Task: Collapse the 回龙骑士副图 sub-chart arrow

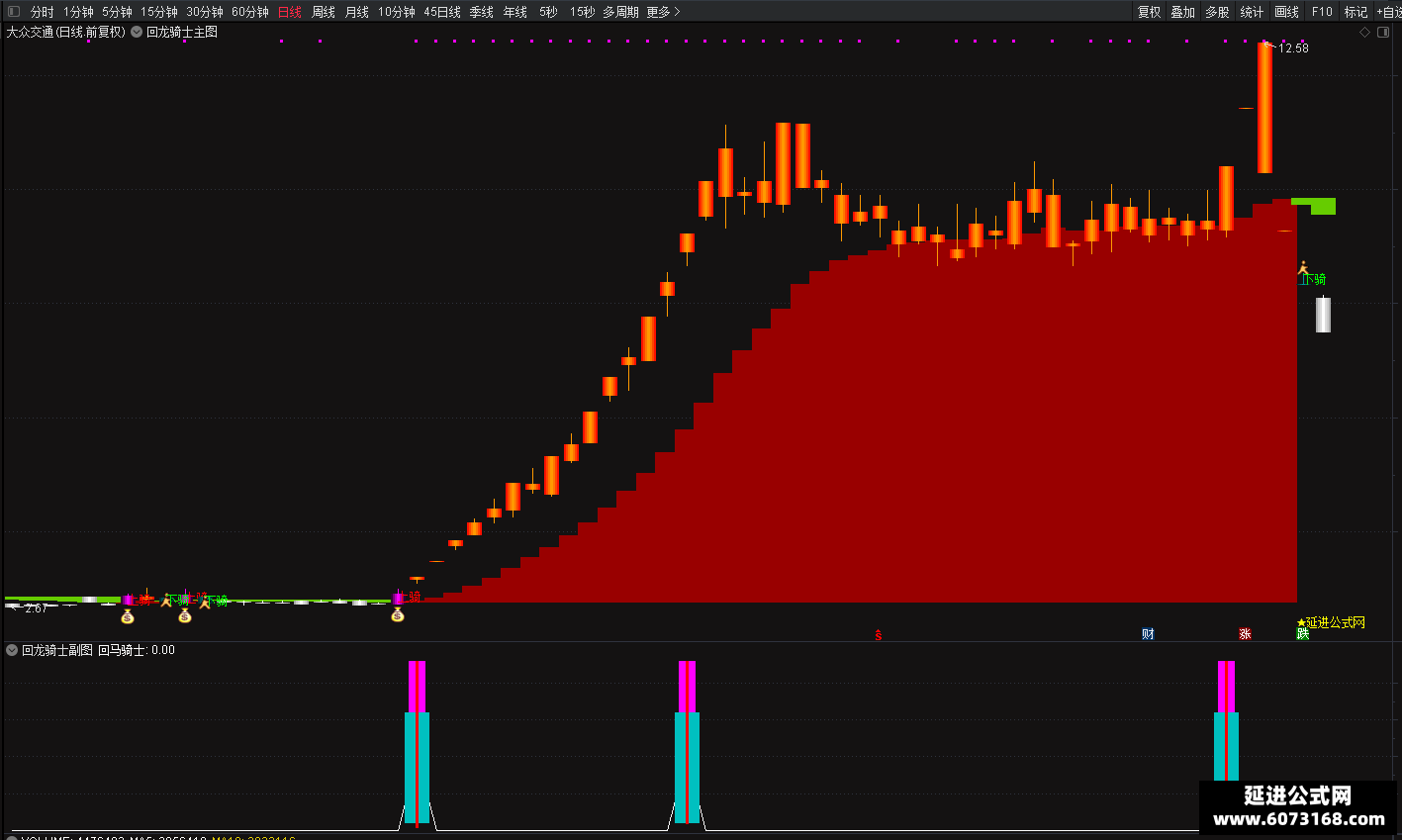Action: pos(12,650)
